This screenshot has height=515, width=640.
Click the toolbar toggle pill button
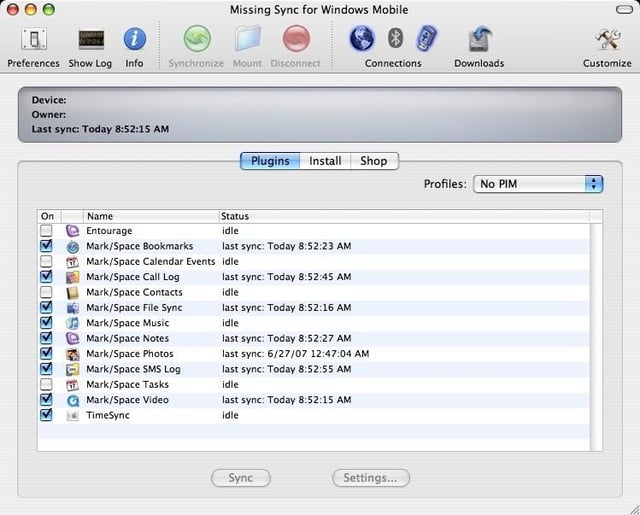pos(624,9)
